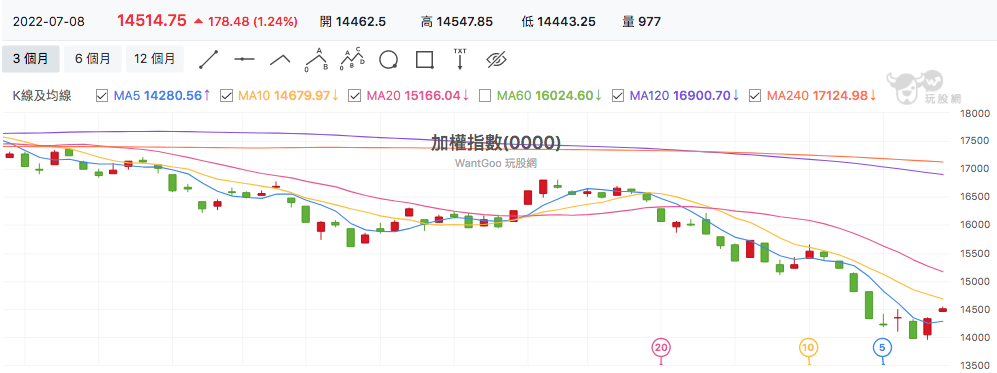Select the rectangle drawing tool
This screenshot has height=373, width=997.
pyautogui.click(x=425, y=59)
